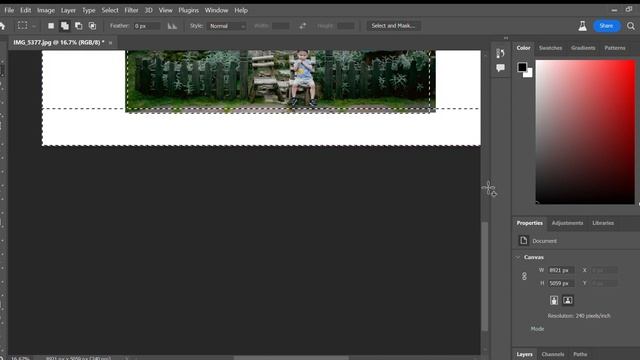Select Subtract from selection mode

click(78, 26)
